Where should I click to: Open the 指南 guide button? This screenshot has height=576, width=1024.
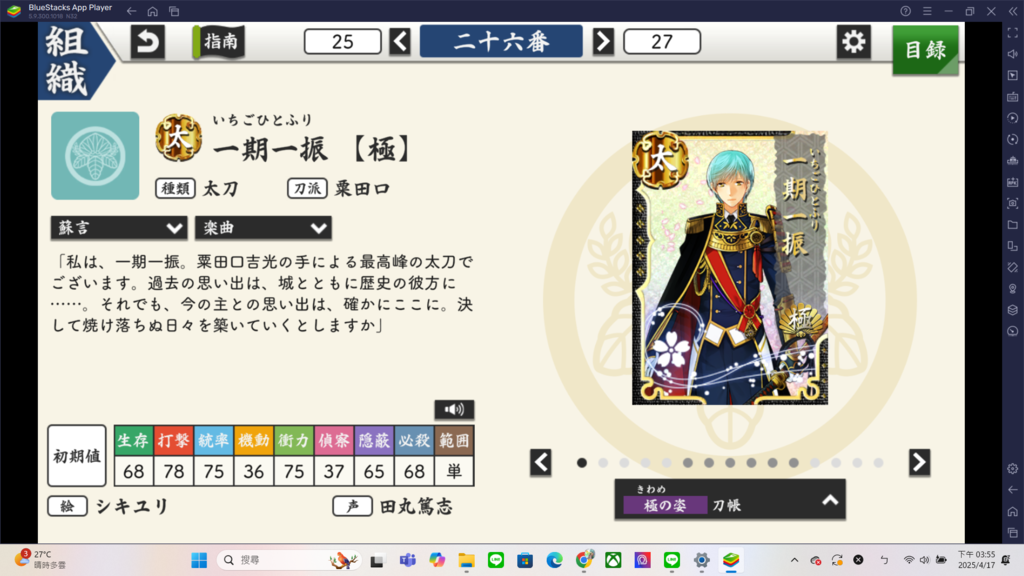click(x=219, y=42)
